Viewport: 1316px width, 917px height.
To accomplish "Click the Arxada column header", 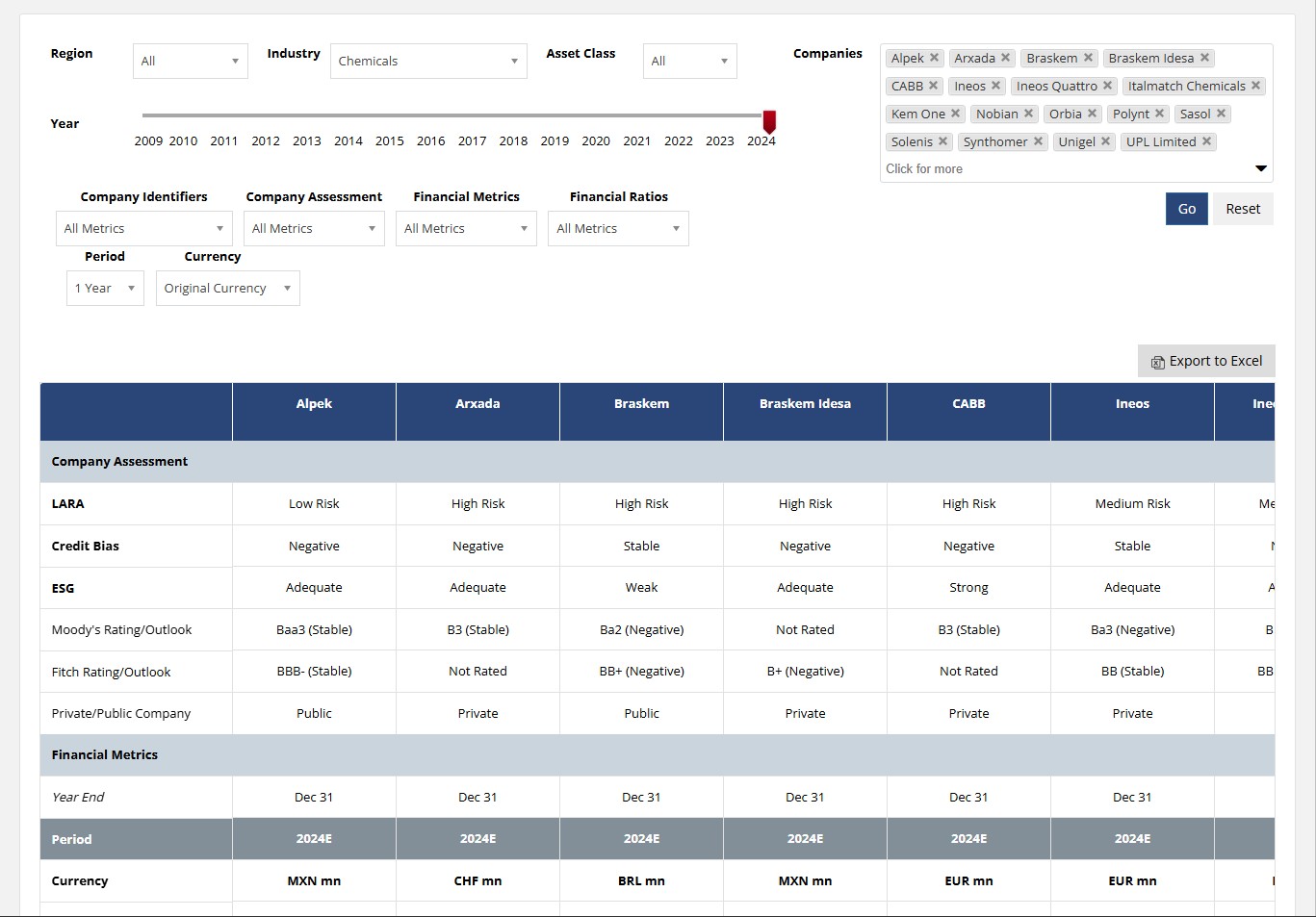I will pyautogui.click(x=477, y=412).
